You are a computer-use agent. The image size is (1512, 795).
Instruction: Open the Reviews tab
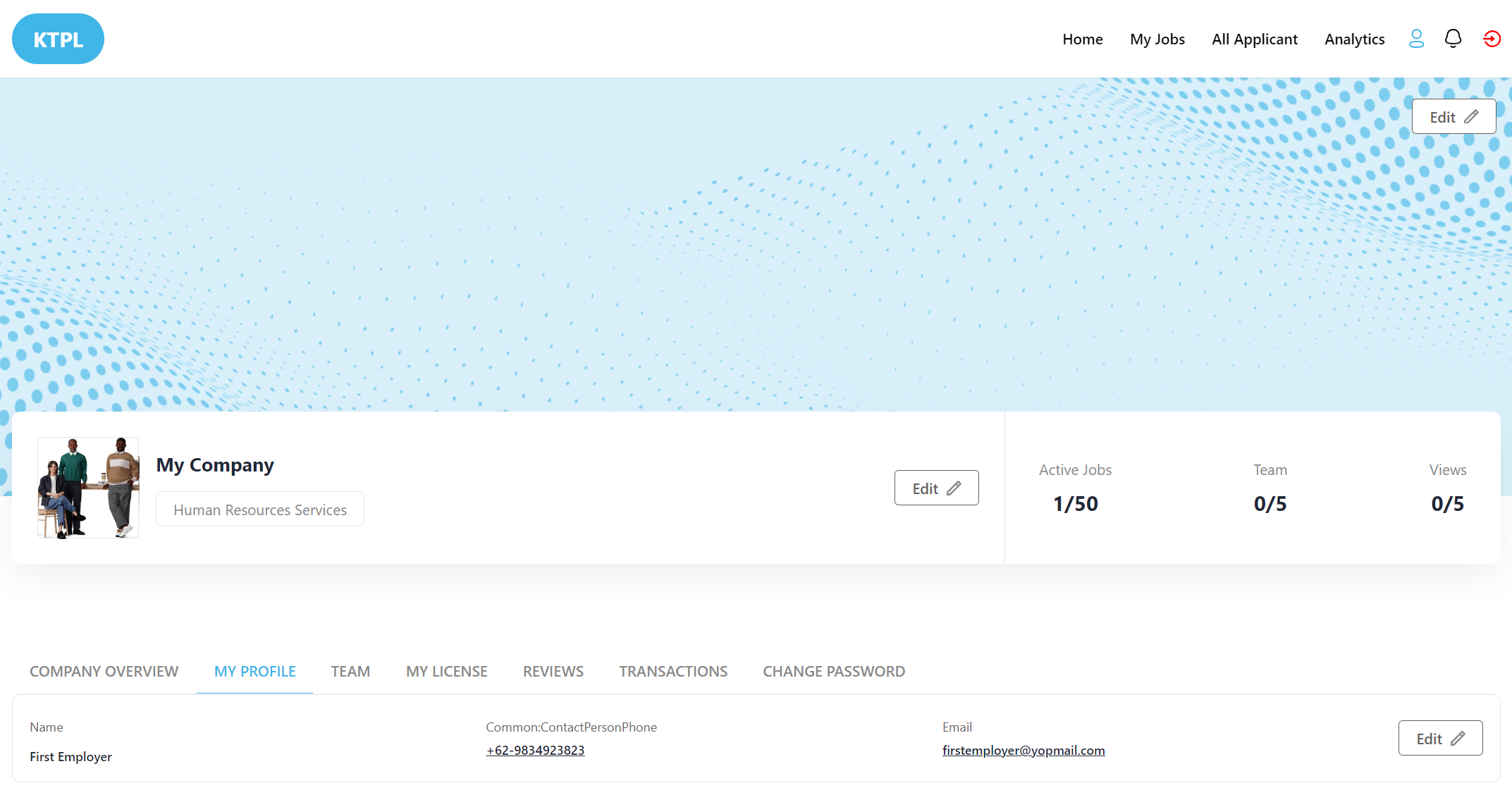tap(553, 672)
